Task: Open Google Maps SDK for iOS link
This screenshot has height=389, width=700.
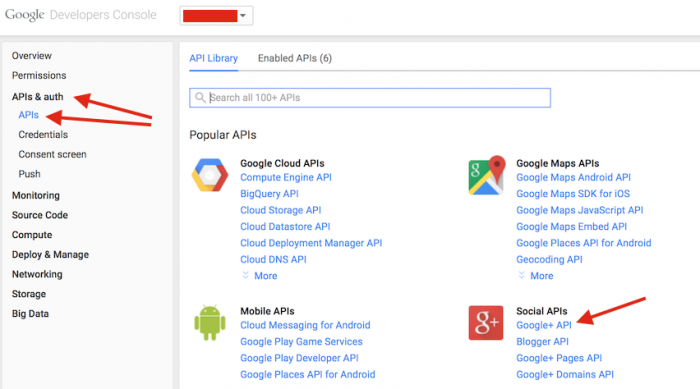Action: coord(573,194)
